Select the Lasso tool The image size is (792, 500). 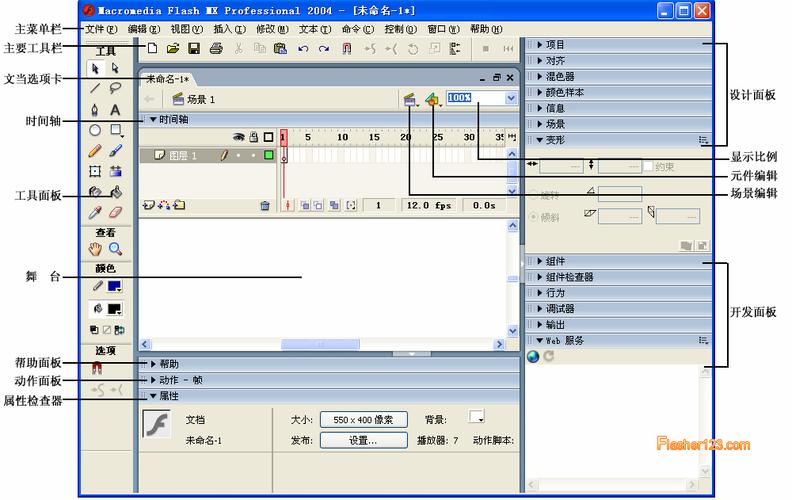point(116,89)
